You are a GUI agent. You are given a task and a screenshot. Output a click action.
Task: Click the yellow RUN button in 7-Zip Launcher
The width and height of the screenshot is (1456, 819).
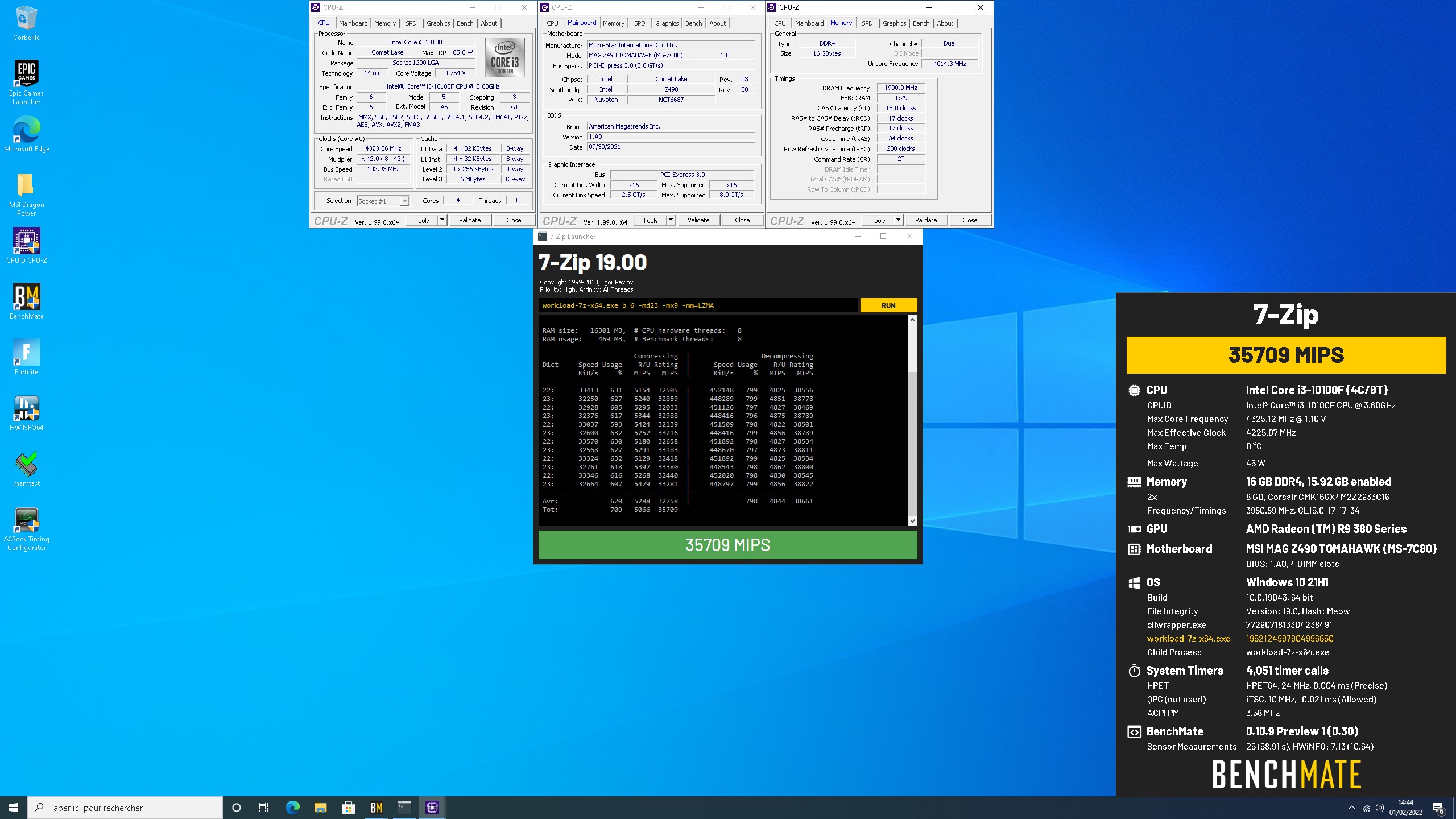pos(888,305)
